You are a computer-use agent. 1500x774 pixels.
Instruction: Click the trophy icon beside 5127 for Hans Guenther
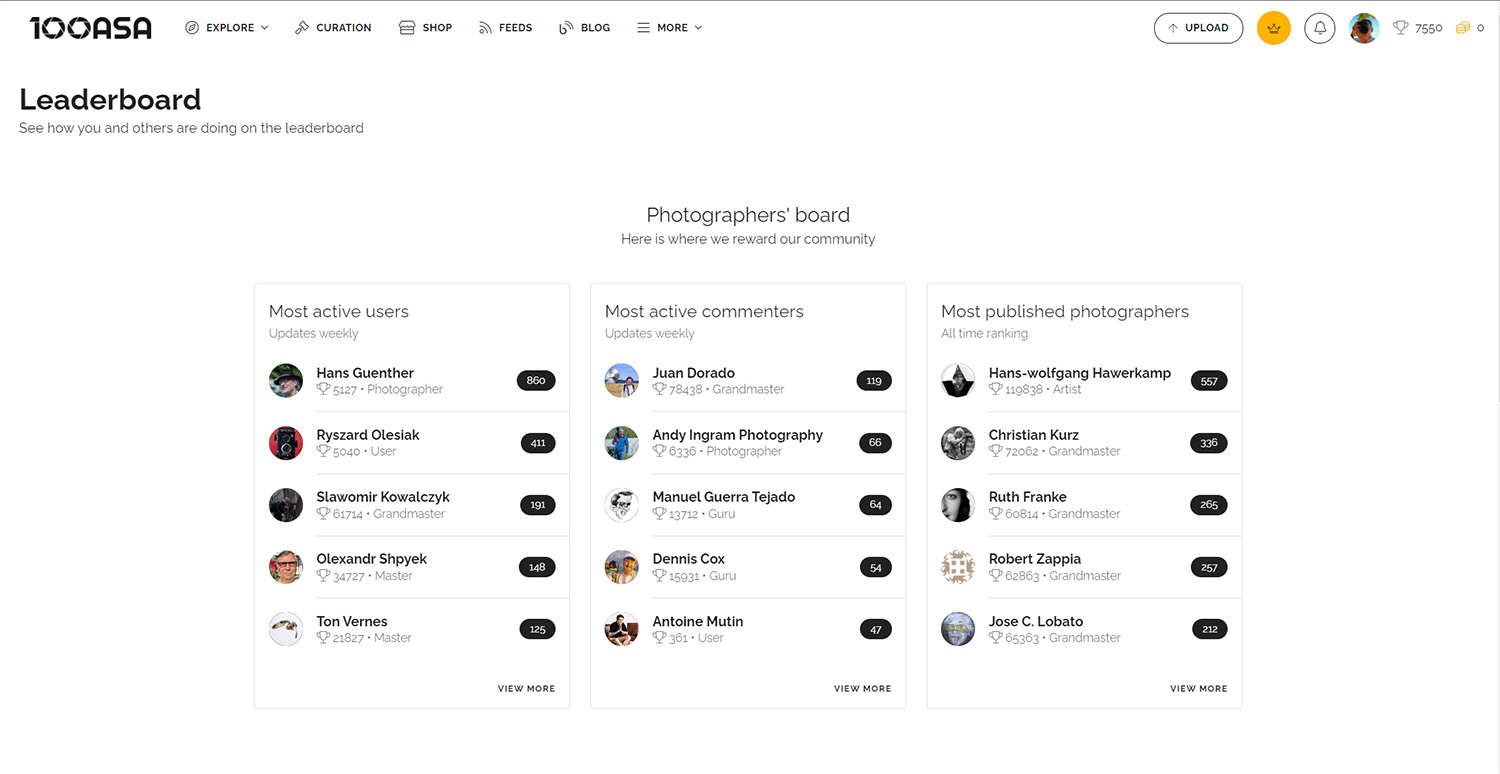[323, 389]
